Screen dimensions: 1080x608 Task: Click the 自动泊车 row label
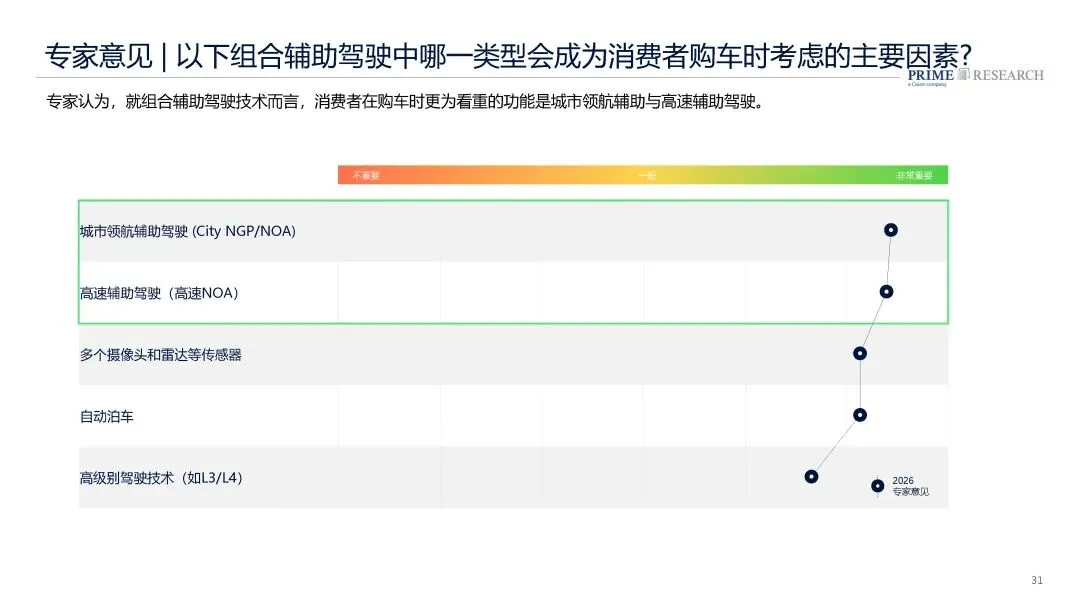coord(107,416)
